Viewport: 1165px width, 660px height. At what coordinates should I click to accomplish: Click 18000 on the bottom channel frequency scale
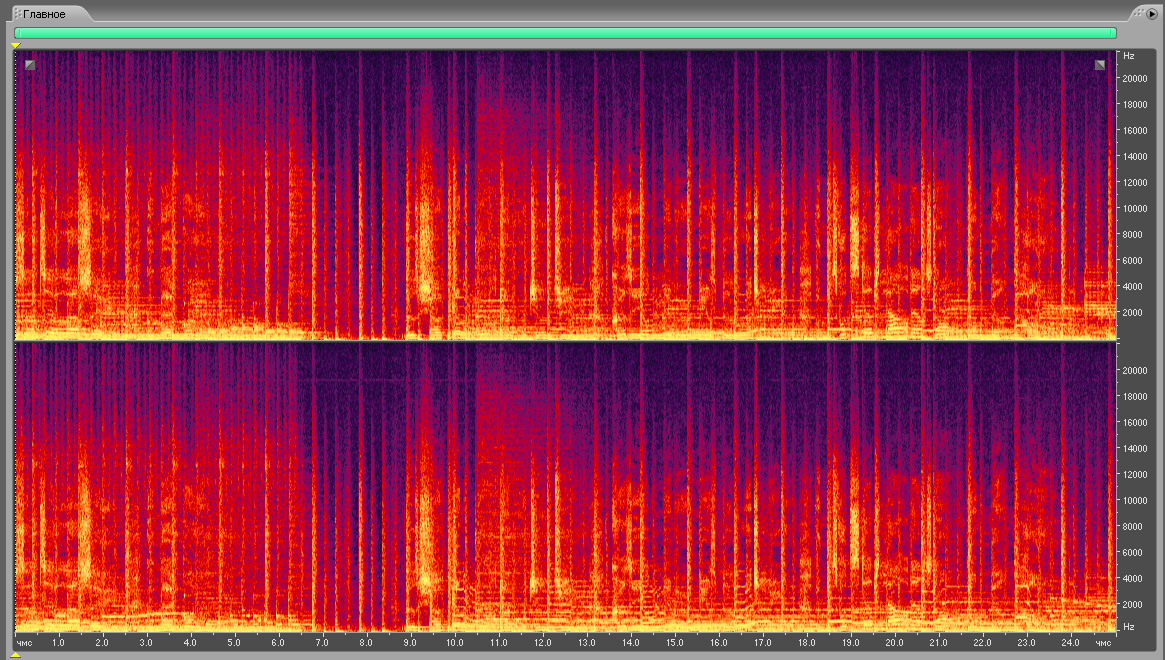[1135, 397]
